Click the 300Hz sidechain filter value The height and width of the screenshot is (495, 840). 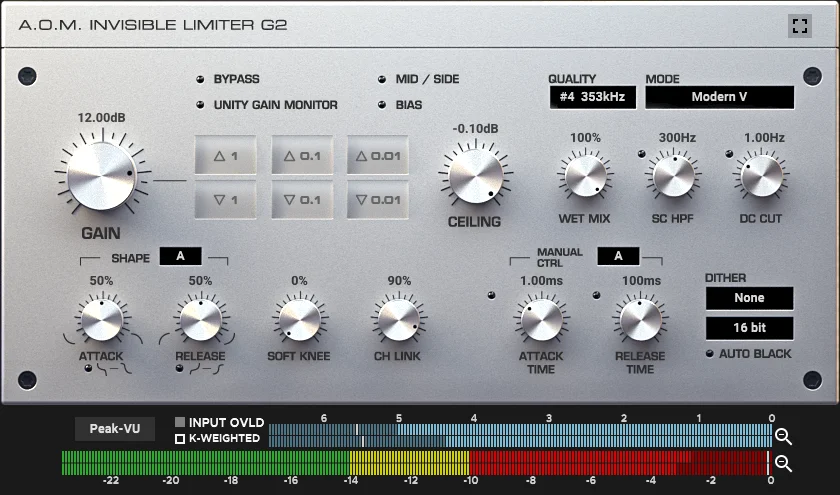(677, 138)
